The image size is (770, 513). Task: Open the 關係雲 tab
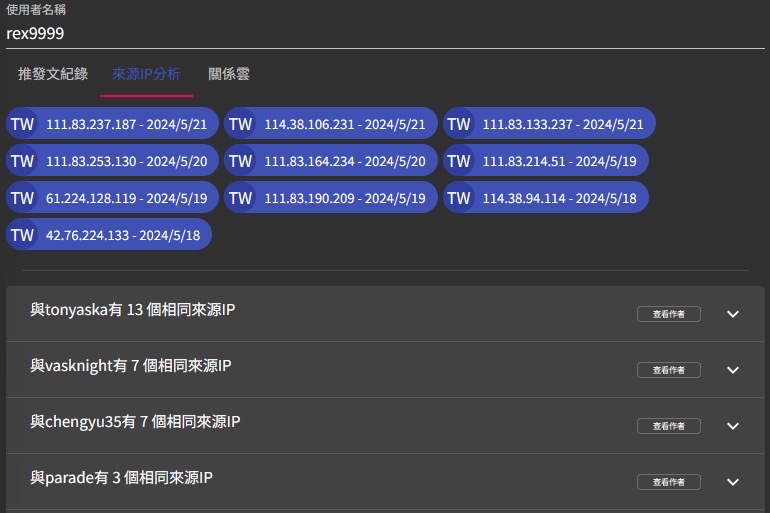coord(229,74)
